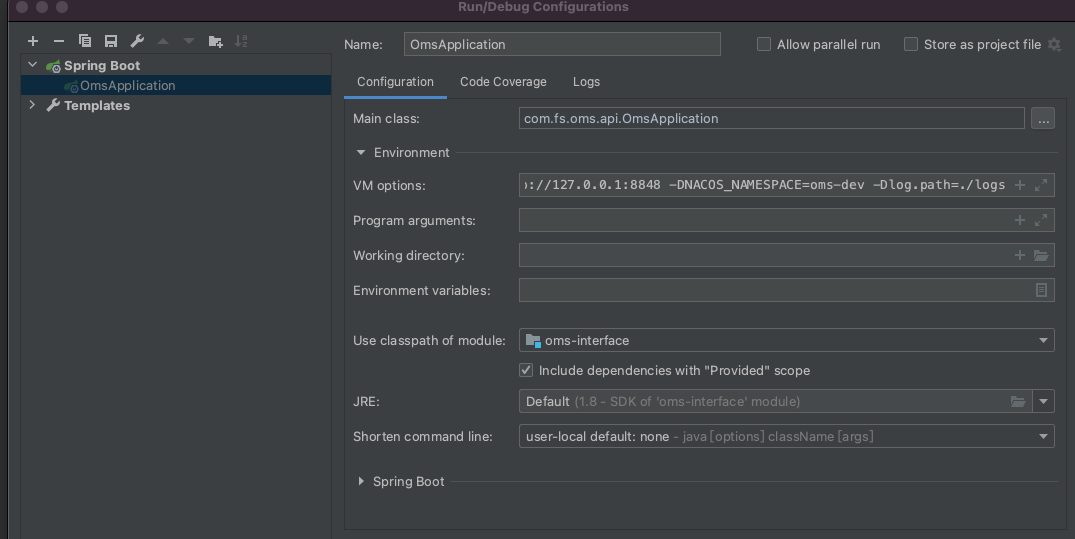This screenshot has width=1075, height=539.
Task: Click the Save Configuration icon
Action: 111,41
